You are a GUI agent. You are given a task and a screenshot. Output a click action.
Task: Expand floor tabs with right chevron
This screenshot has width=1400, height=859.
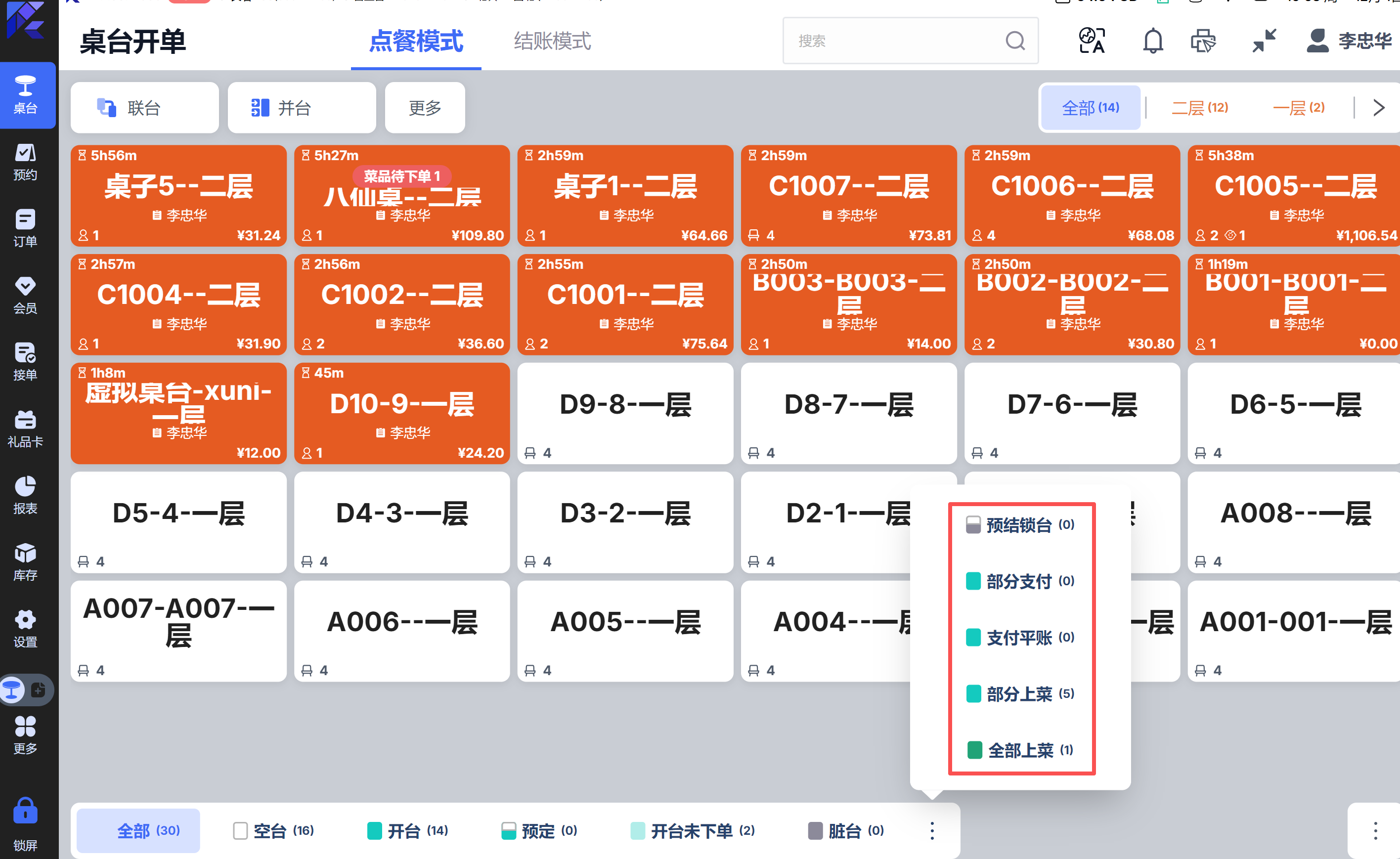[1378, 107]
